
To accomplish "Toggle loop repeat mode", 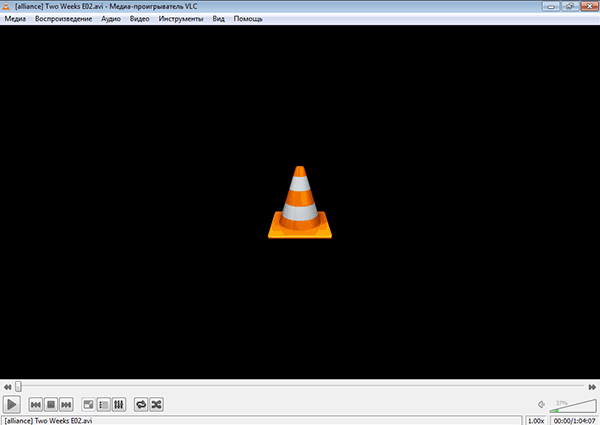I will (x=141, y=404).
